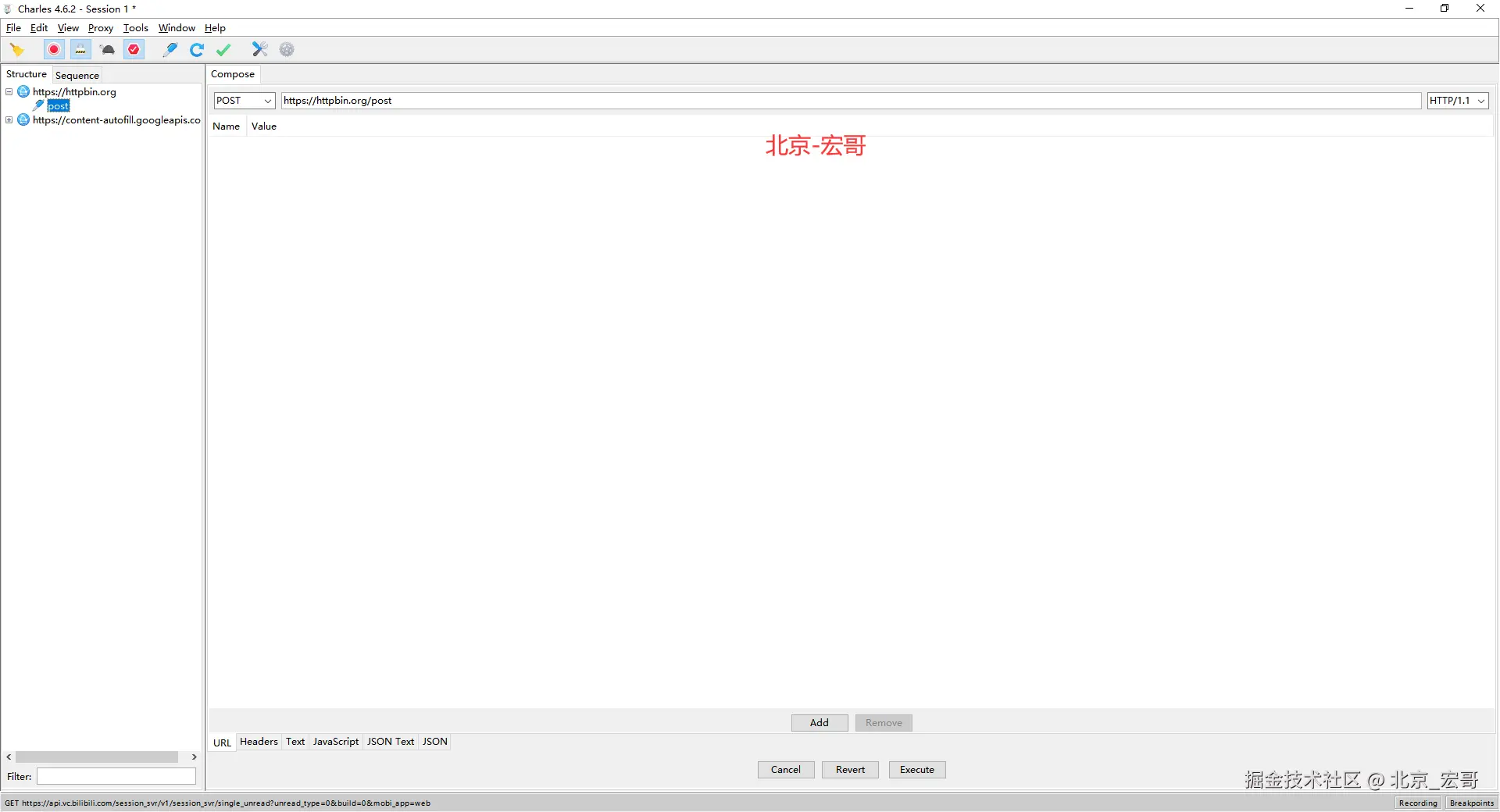Click the Cancel button
The width and height of the screenshot is (1500, 812).
pyautogui.click(x=786, y=770)
